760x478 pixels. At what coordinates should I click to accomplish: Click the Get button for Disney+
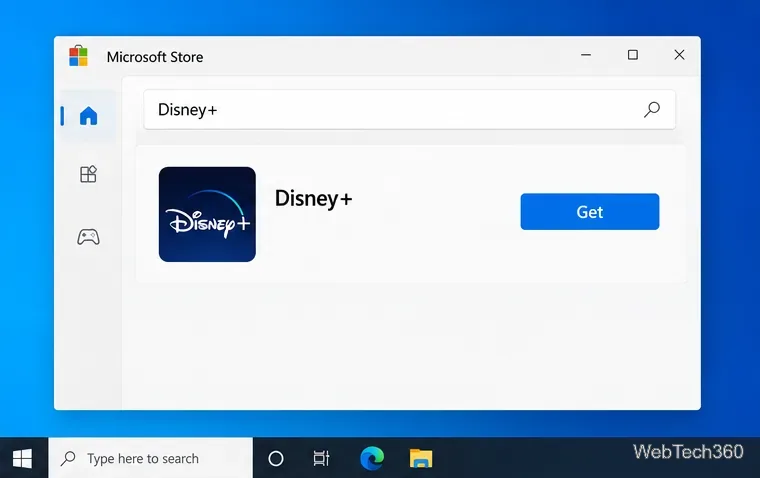click(590, 212)
